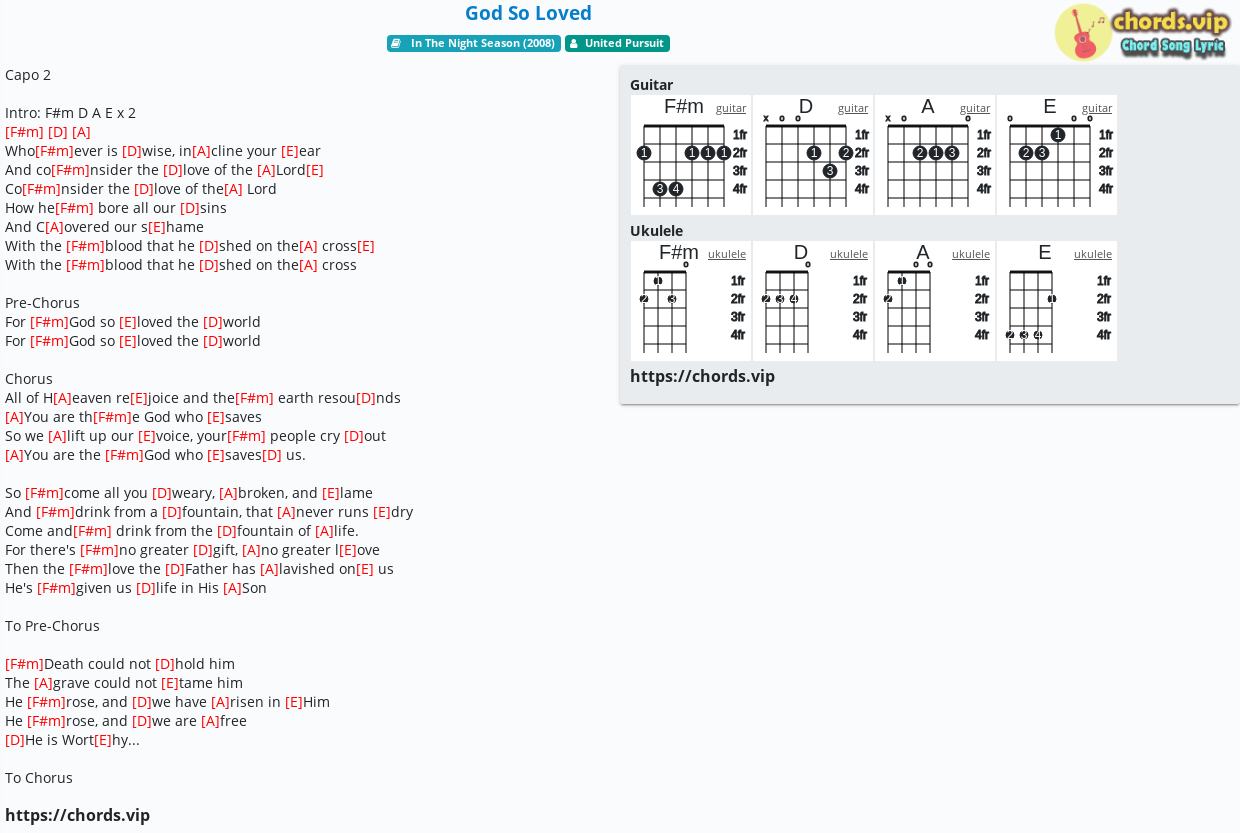Click the Pre-Chorus heading
This screenshot has width=1240, height=833.
pyautogui.click(x=42, y=303)
